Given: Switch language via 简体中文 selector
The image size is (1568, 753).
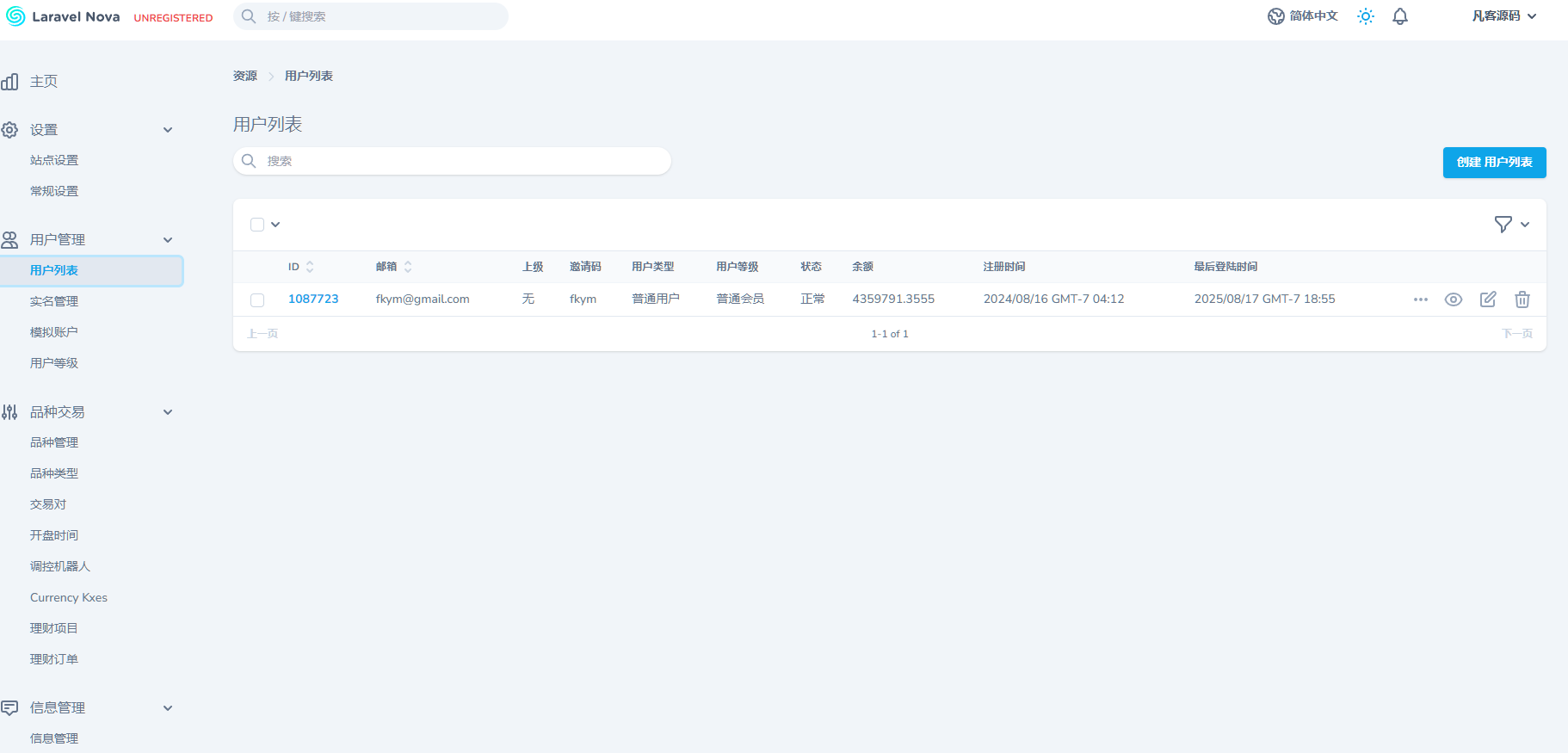Looking at the screenshot, I should coord(1303,16).
